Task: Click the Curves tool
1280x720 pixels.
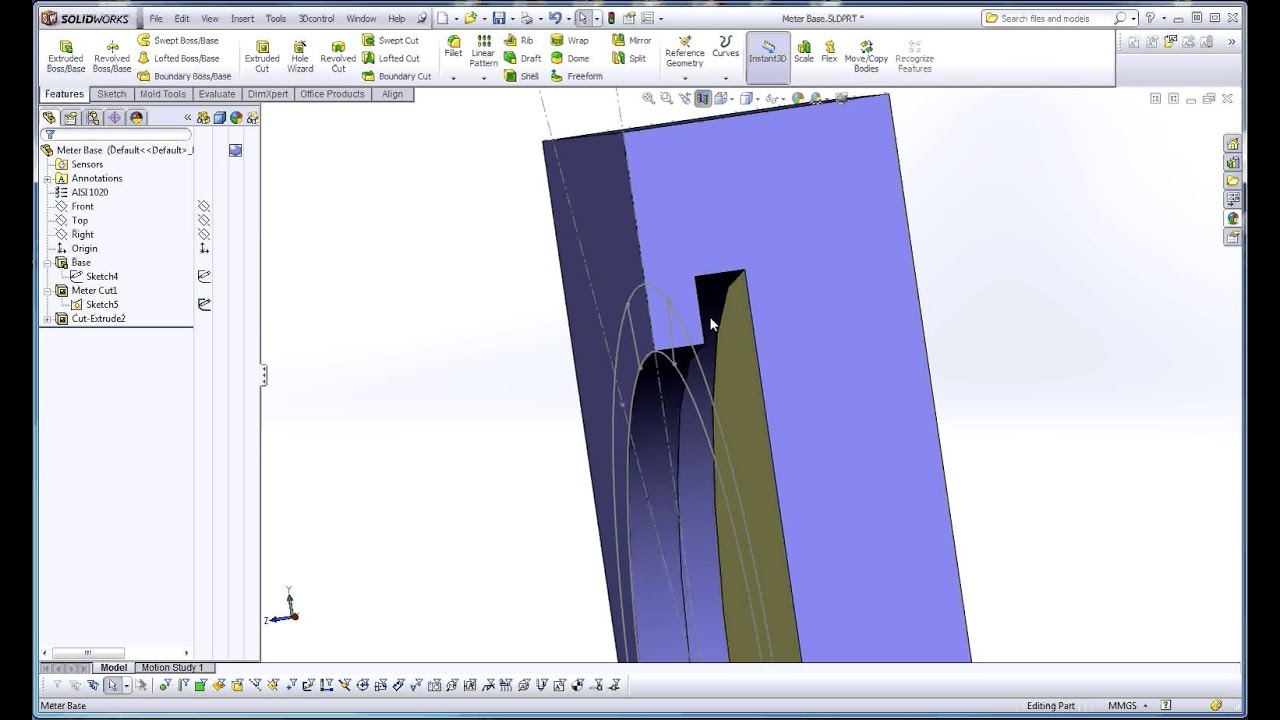Action: (725, 47)
